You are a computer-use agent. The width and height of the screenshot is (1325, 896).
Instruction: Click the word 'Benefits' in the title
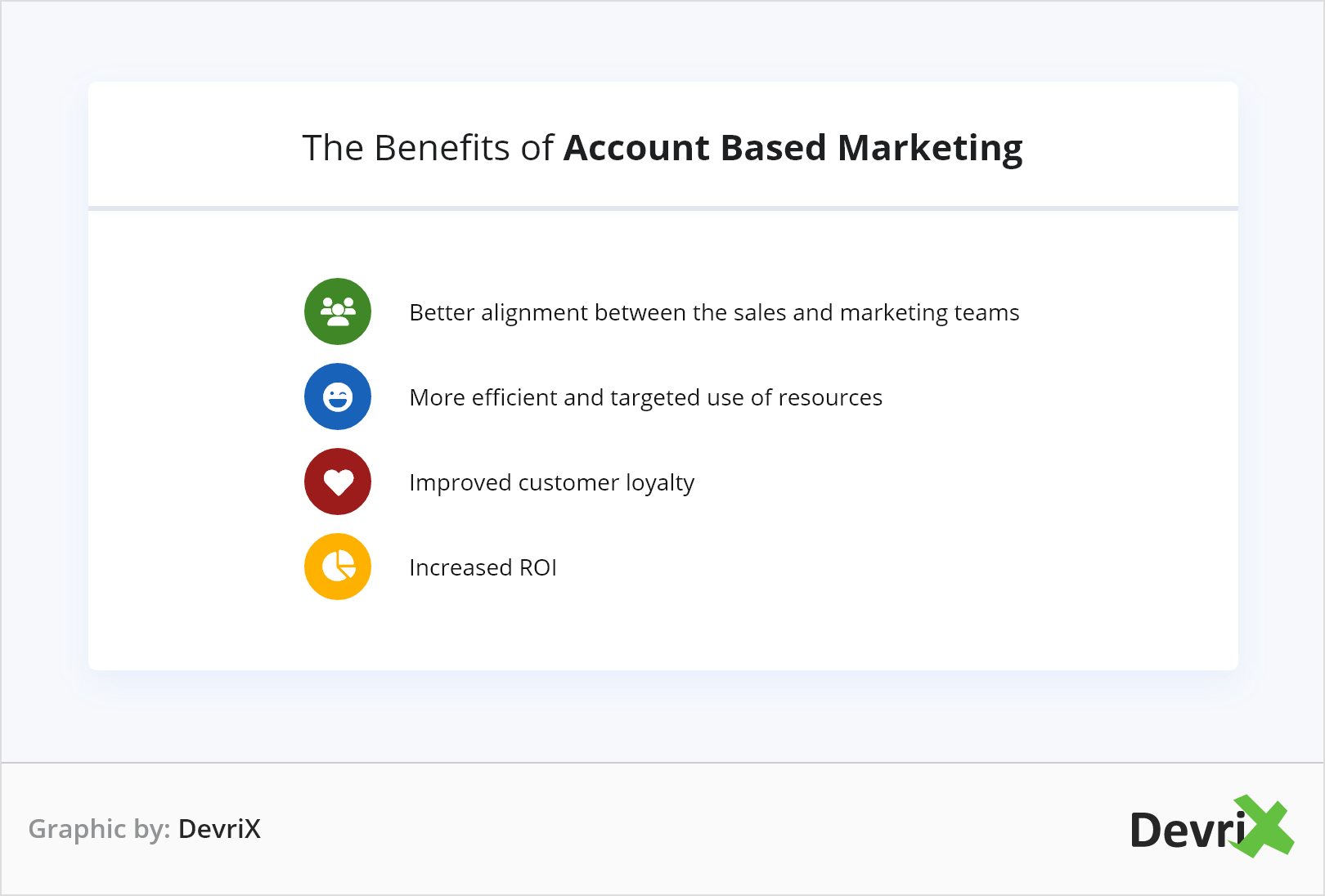click(442, 148)
